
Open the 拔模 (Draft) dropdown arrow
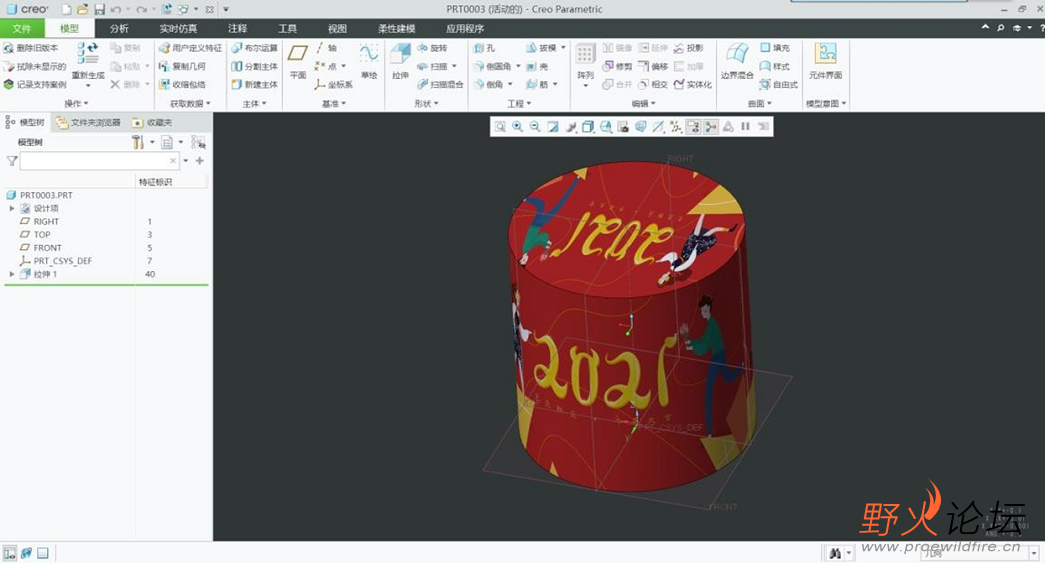[x=563, y=48]
